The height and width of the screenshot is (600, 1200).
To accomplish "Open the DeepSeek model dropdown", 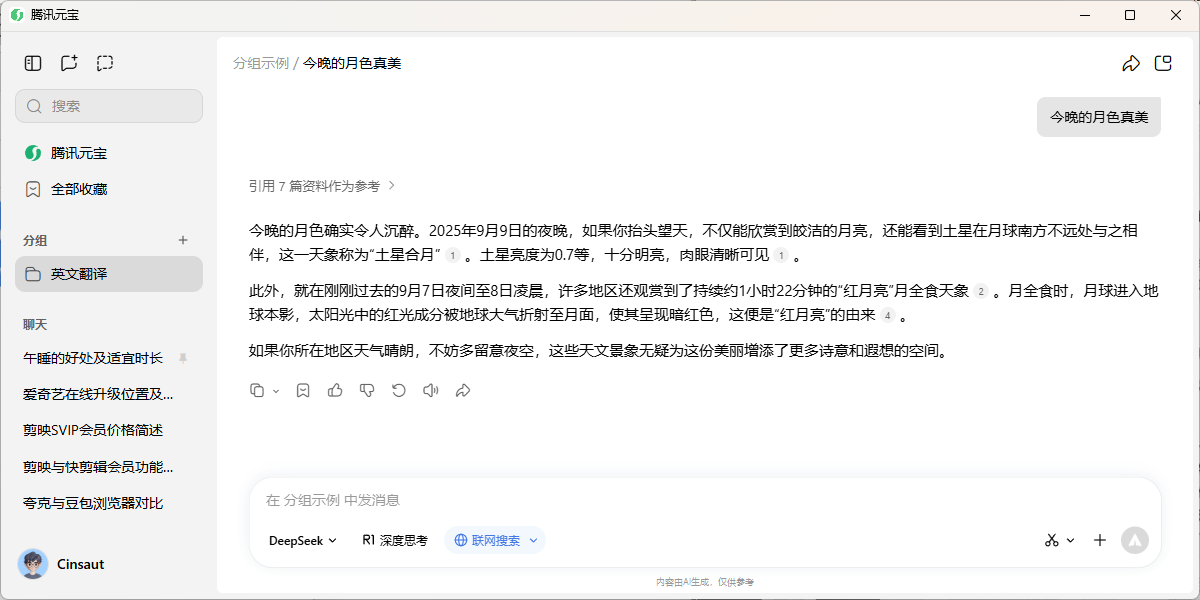I will click(x=303, y=540).
